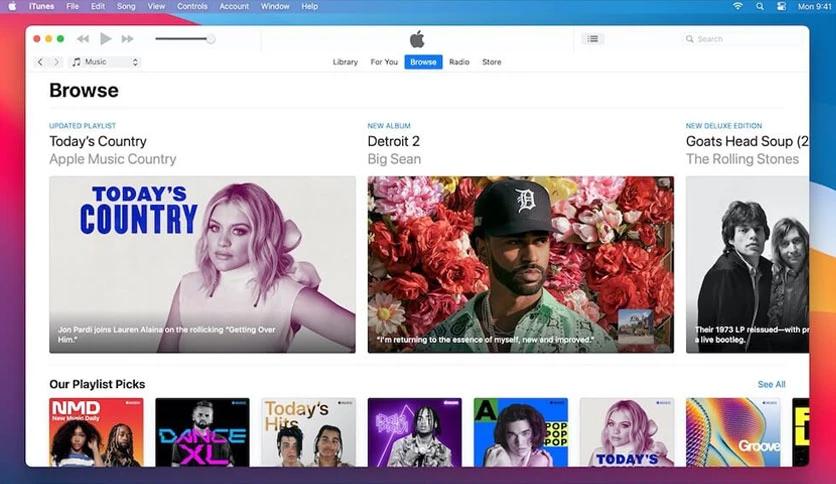
Task: Click the Apple logo in the player display
Action: click(x=417, y=39)
